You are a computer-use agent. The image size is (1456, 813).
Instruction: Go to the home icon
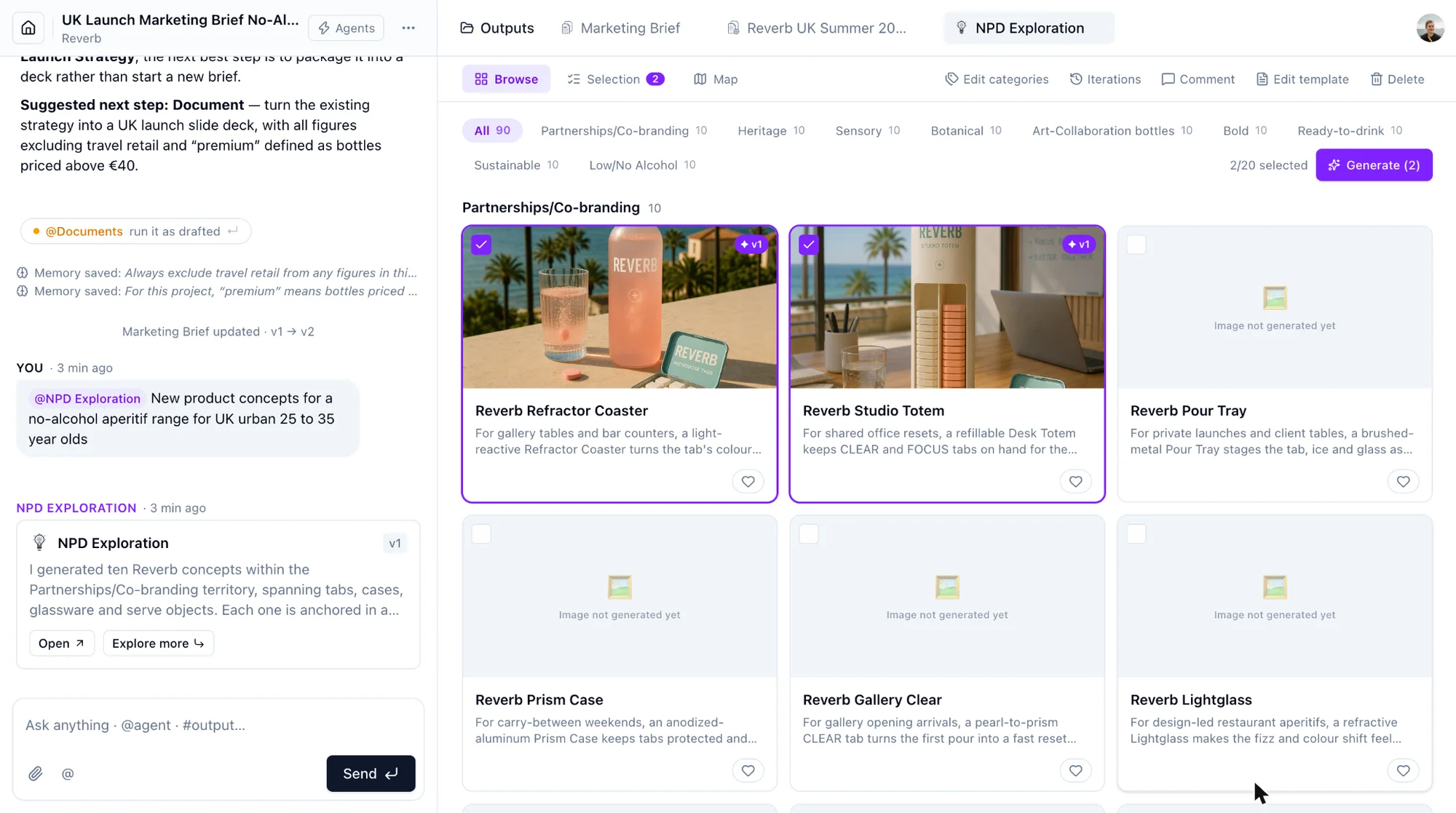28,28
